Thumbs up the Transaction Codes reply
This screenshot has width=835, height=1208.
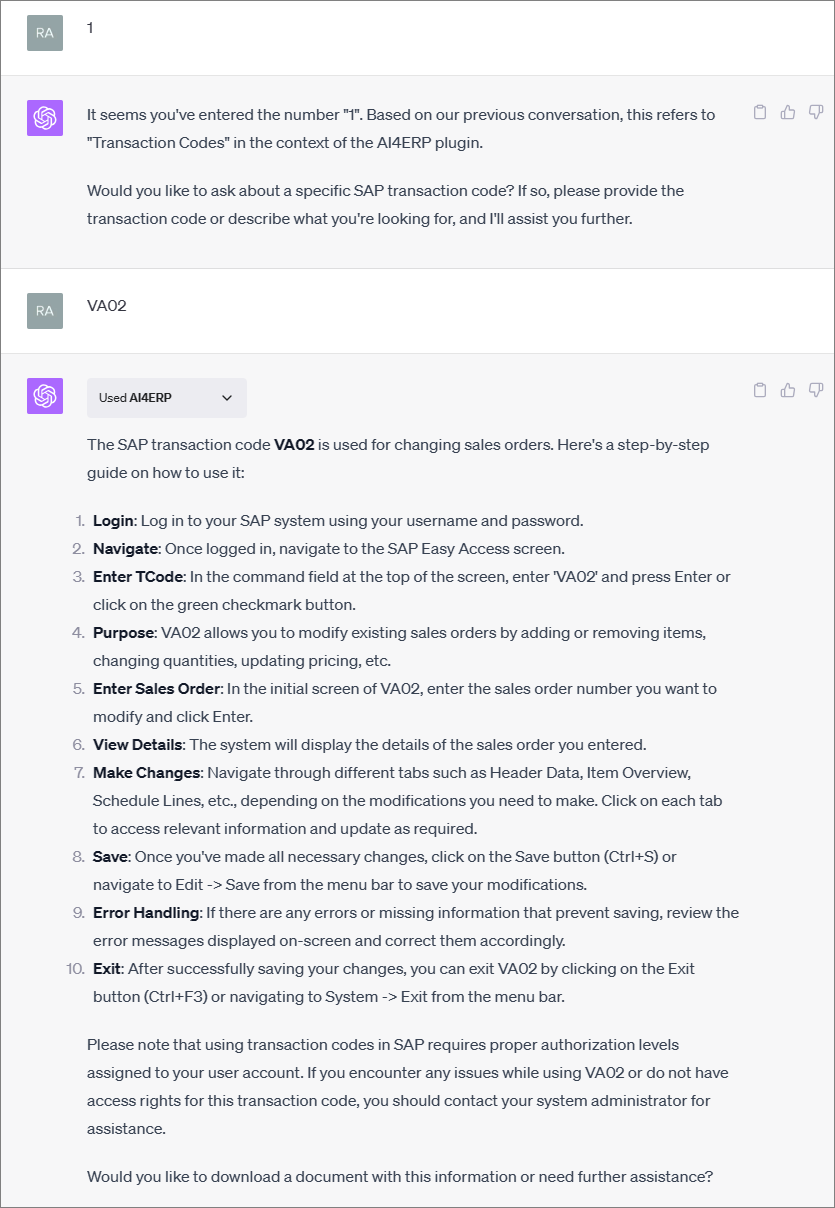[x=788, y=112]
